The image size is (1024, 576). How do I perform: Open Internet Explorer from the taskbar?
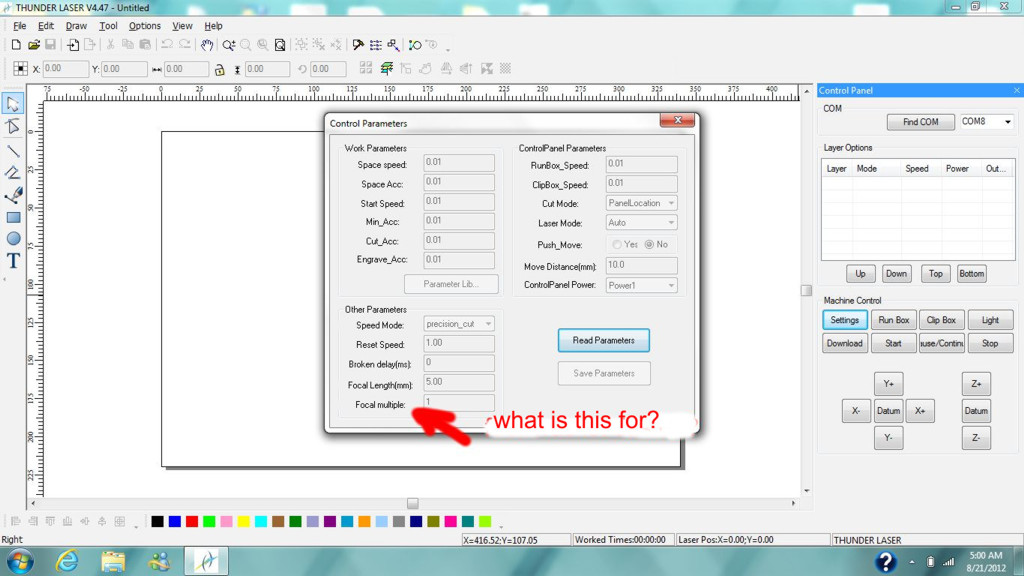(x=67, y=561)
